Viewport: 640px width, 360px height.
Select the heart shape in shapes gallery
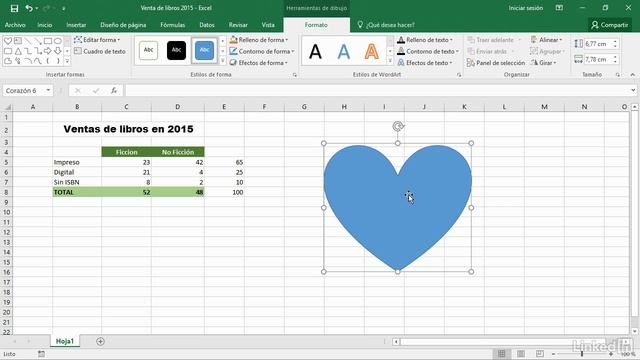click(8, 41)
